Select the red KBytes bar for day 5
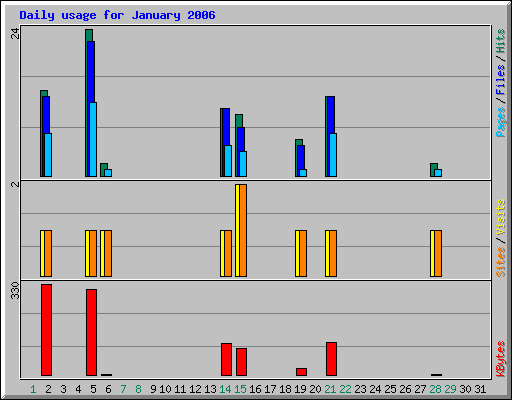The height and width of the screenshot is (400, 512). (x=91, y=332)
